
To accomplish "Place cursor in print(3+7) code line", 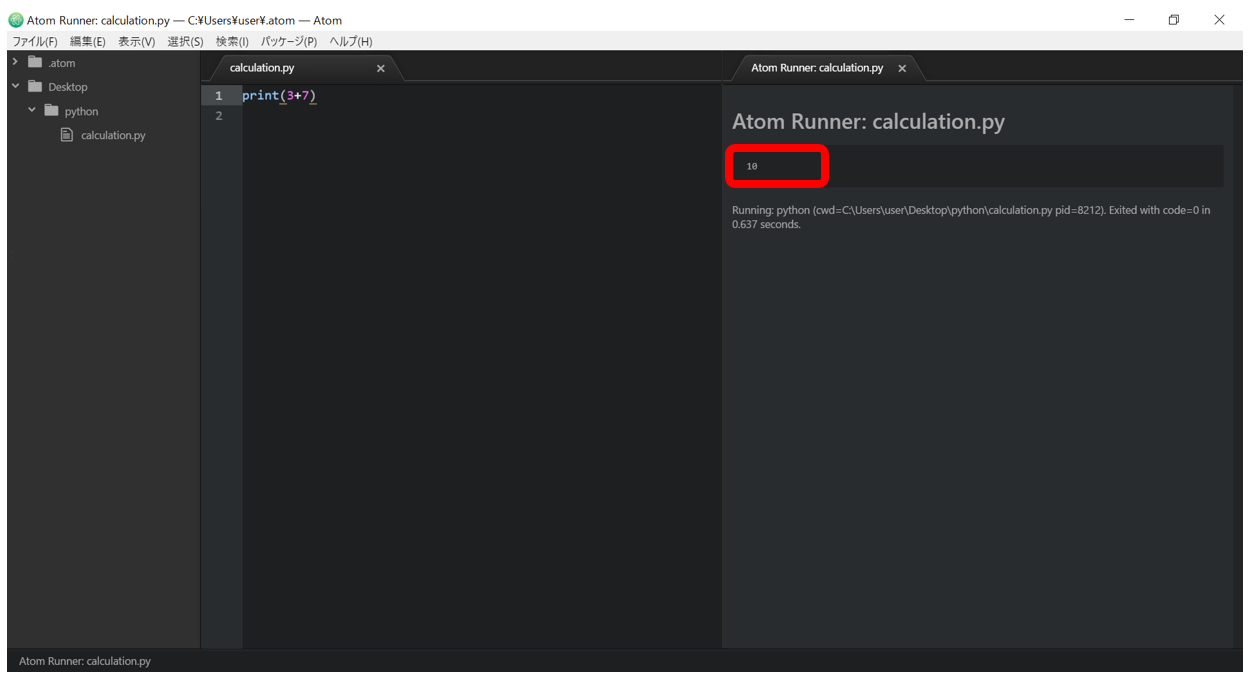I will point(279,96).
